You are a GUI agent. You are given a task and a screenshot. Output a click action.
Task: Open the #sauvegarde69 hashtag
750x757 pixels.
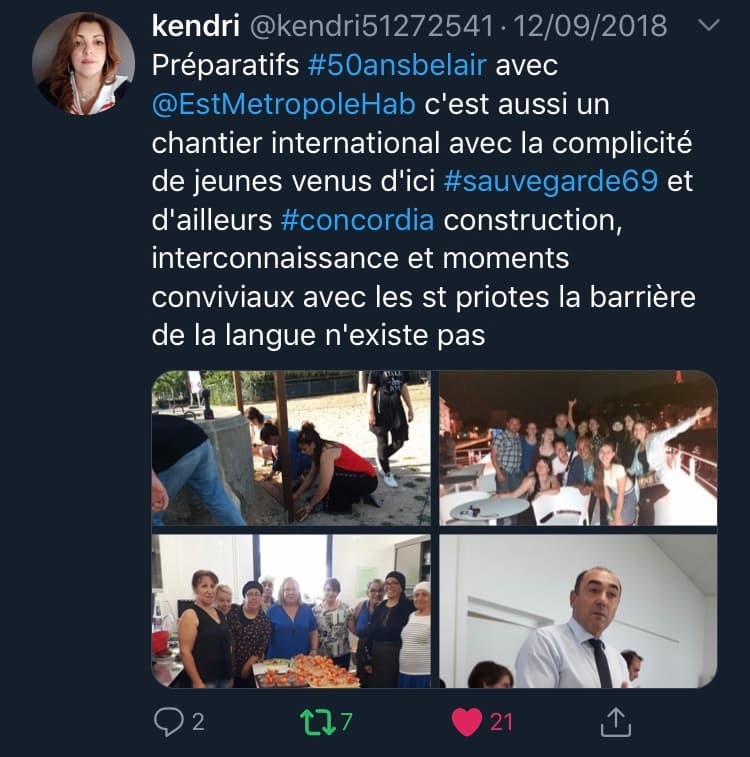point(551,181)
